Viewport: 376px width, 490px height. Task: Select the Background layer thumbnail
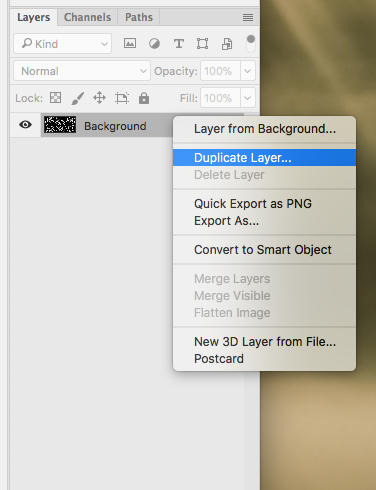click(60, 125)
